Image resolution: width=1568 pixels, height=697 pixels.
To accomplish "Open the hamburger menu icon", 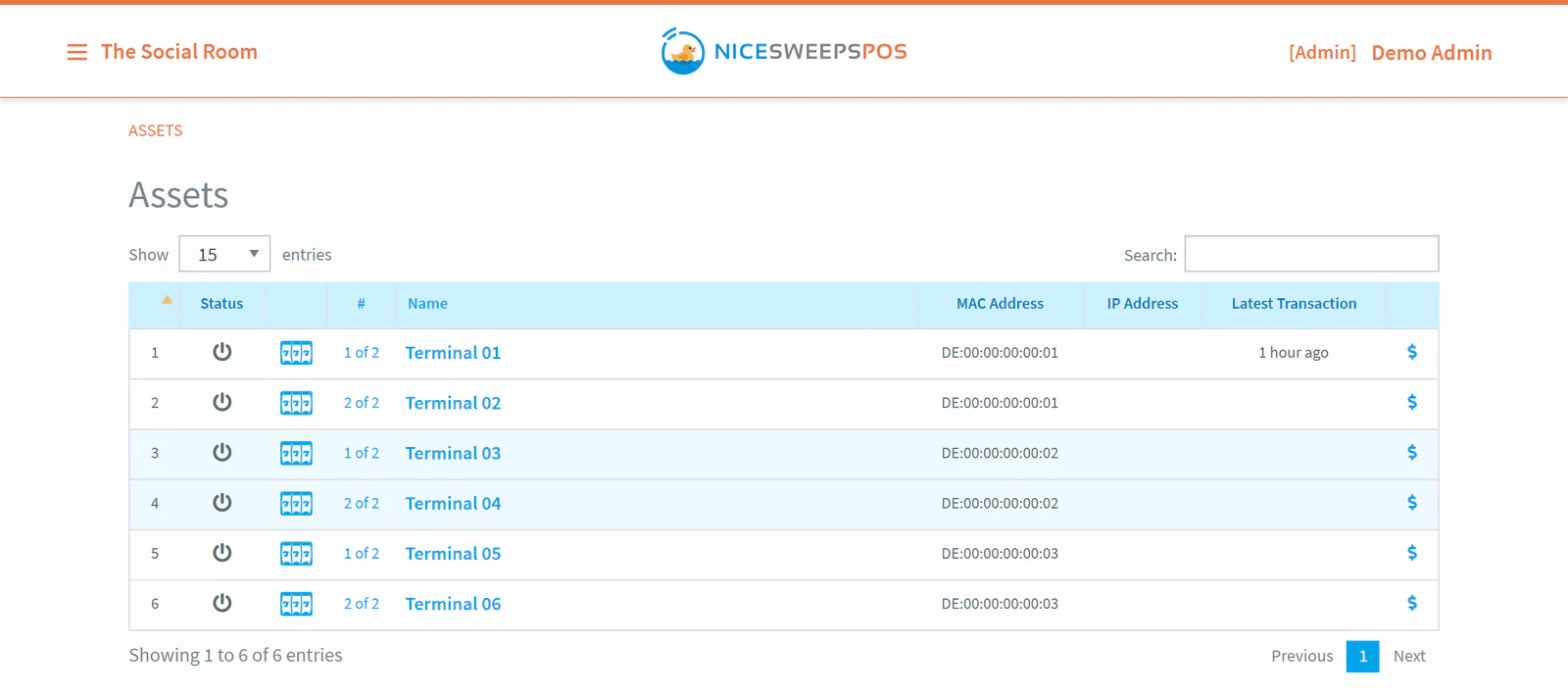I will 76,52.
